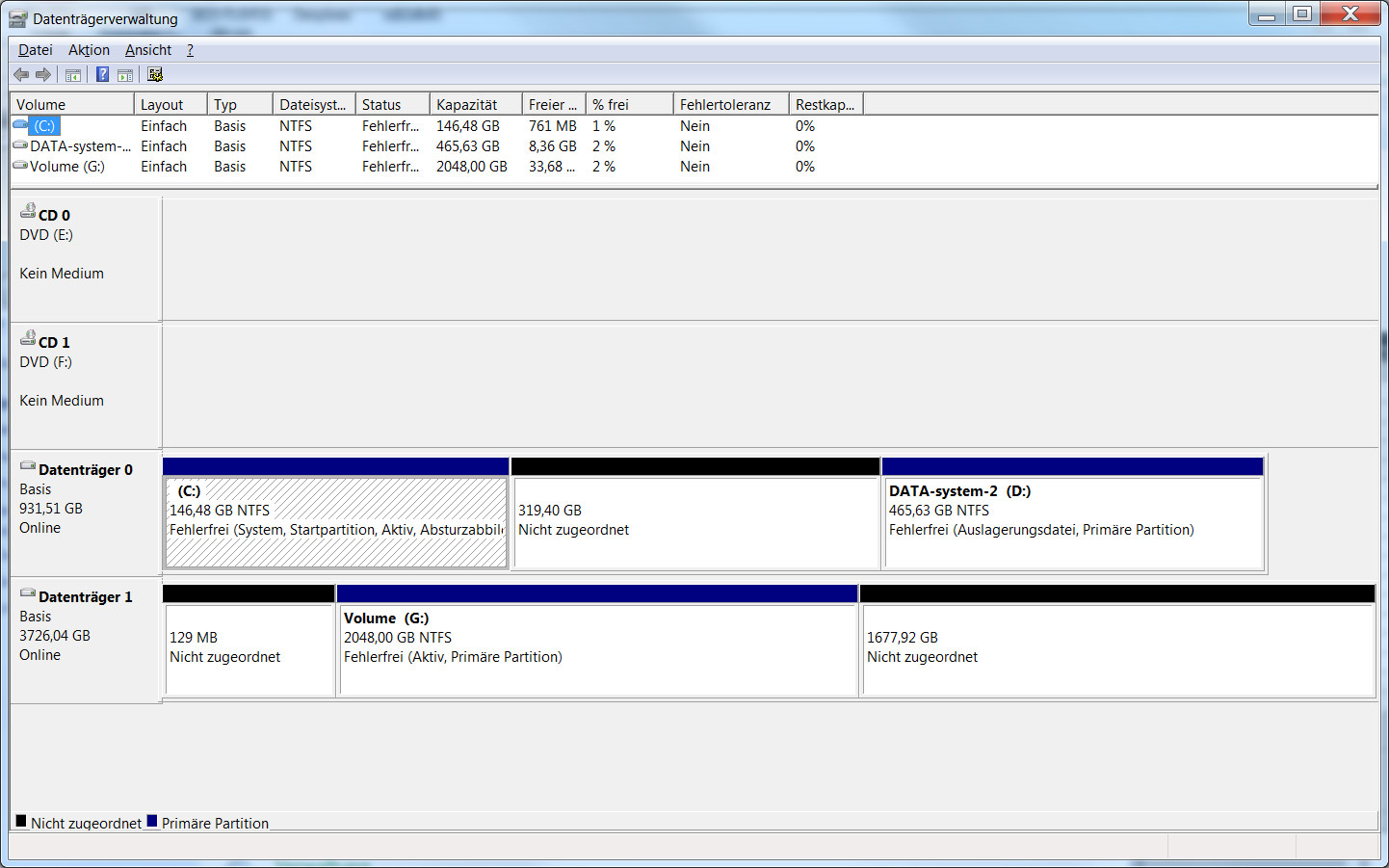The image size is (1389, 868).
Task: Sort by the Layout column header
Action: point(170,104)
